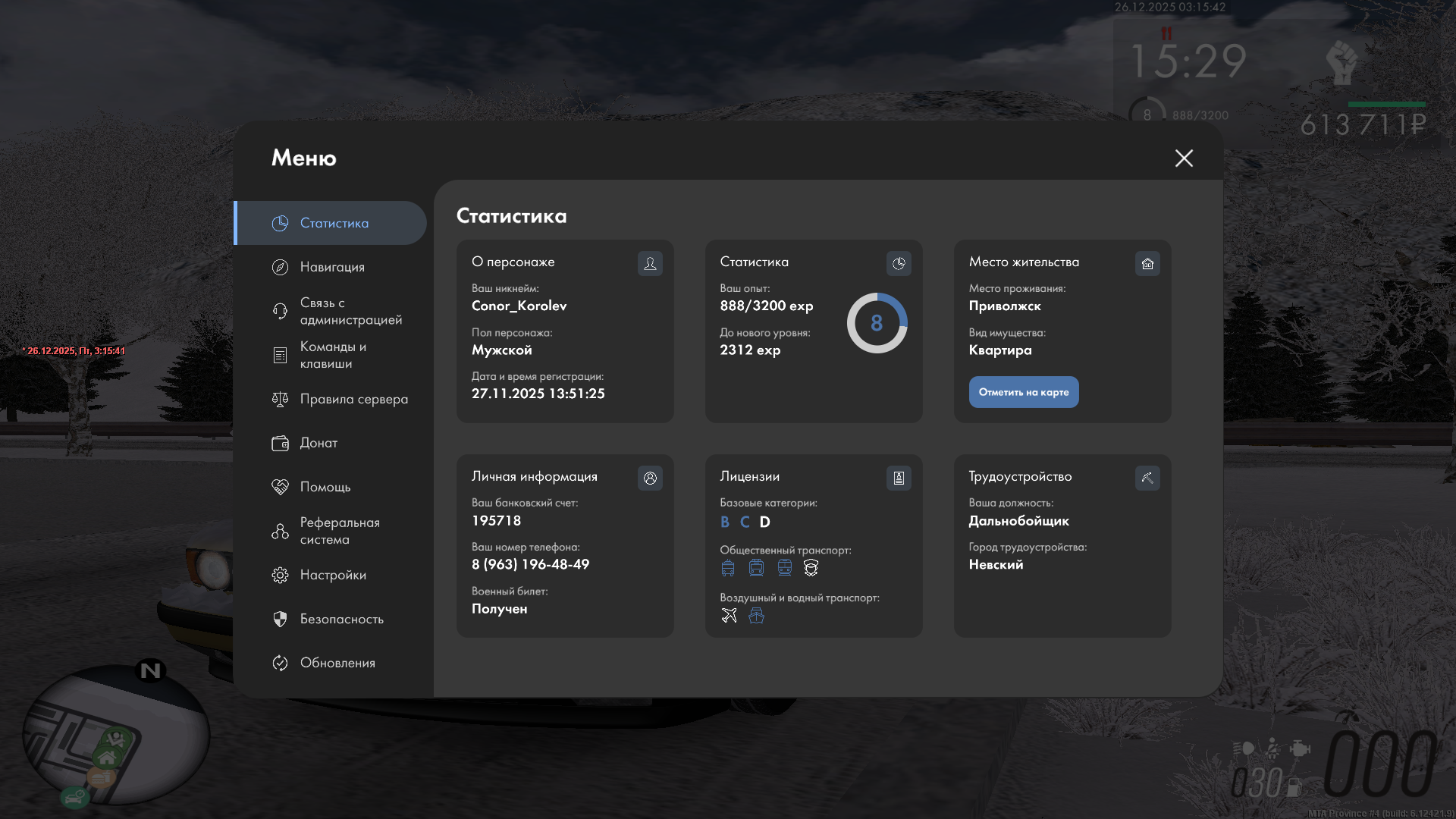
Task: Click the boat license icon
Action: click(x=756, y=615)
